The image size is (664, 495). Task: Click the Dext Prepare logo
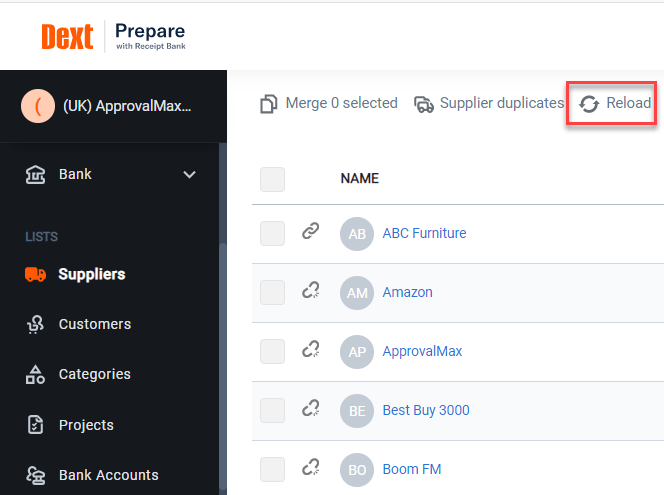coord(113,36)
